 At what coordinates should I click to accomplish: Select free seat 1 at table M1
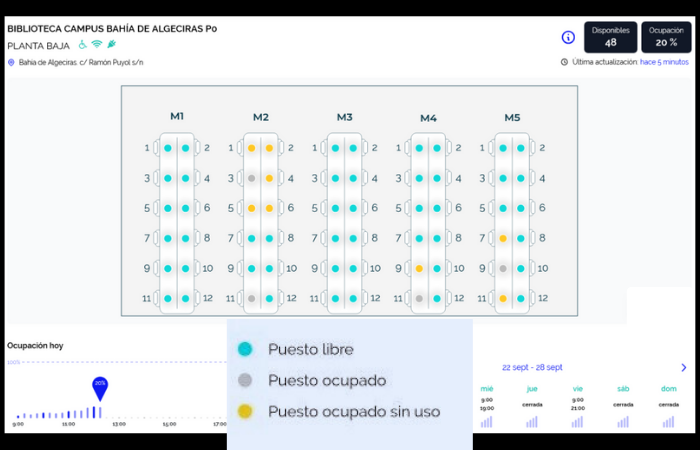coord(168,148)
